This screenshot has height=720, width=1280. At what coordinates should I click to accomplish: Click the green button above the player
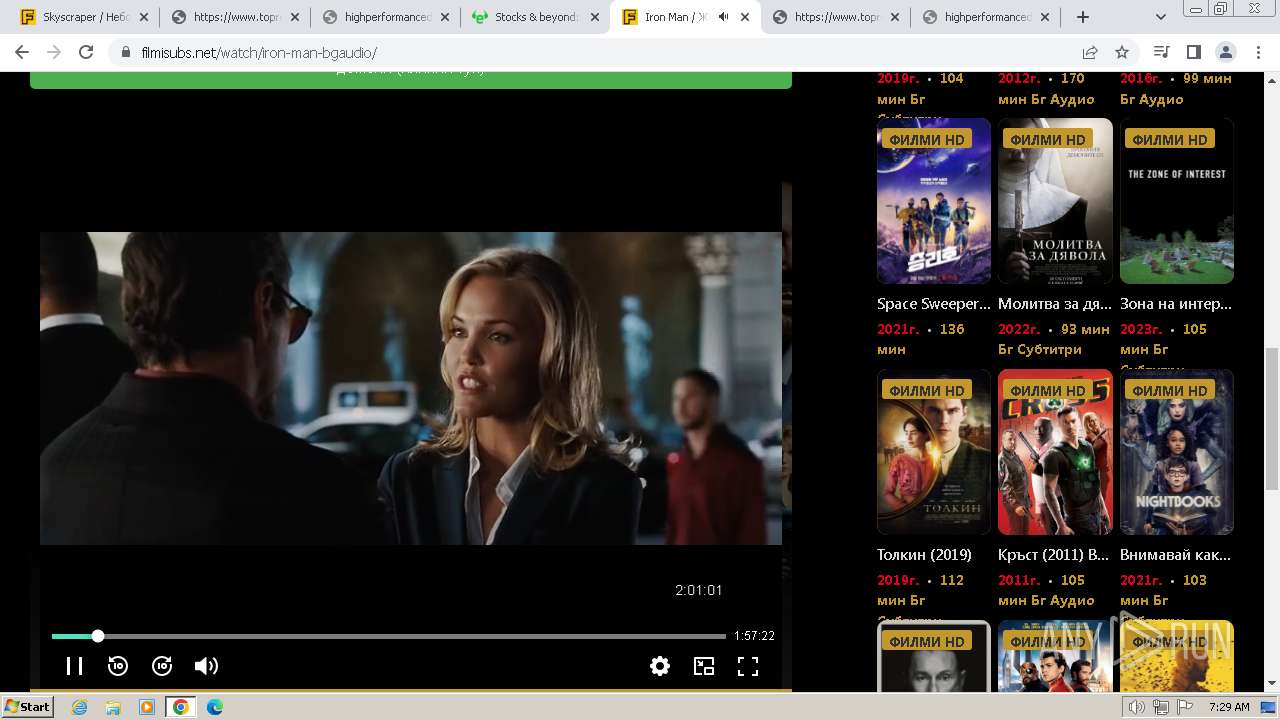coord(411,79)
